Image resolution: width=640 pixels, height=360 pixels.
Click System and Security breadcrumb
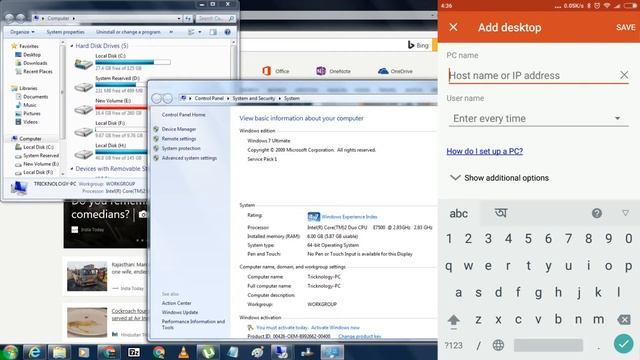coord(253,98)
